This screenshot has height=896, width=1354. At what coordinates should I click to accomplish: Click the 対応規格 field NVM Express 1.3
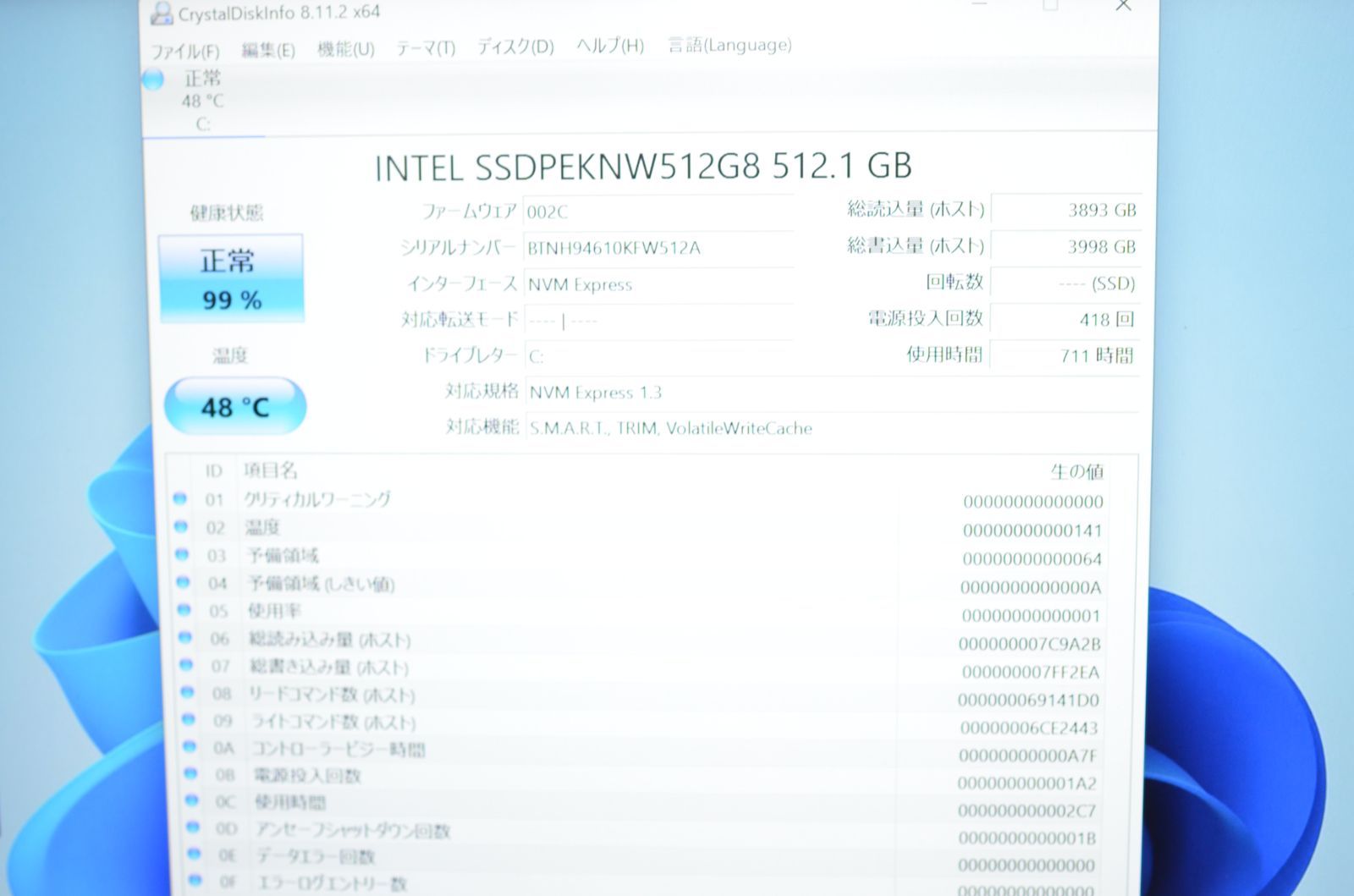tap(833, 392)
